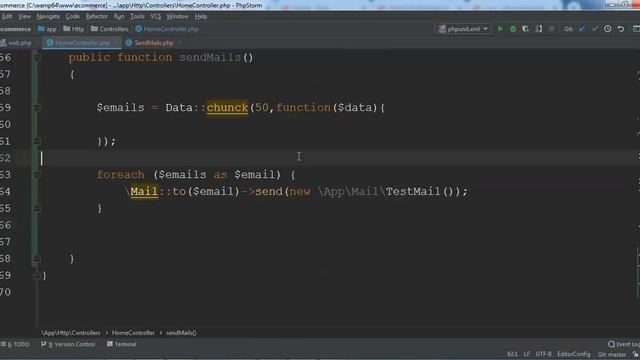Click the fold end marker at line 68
640x360 pixels.
(37, 259)
